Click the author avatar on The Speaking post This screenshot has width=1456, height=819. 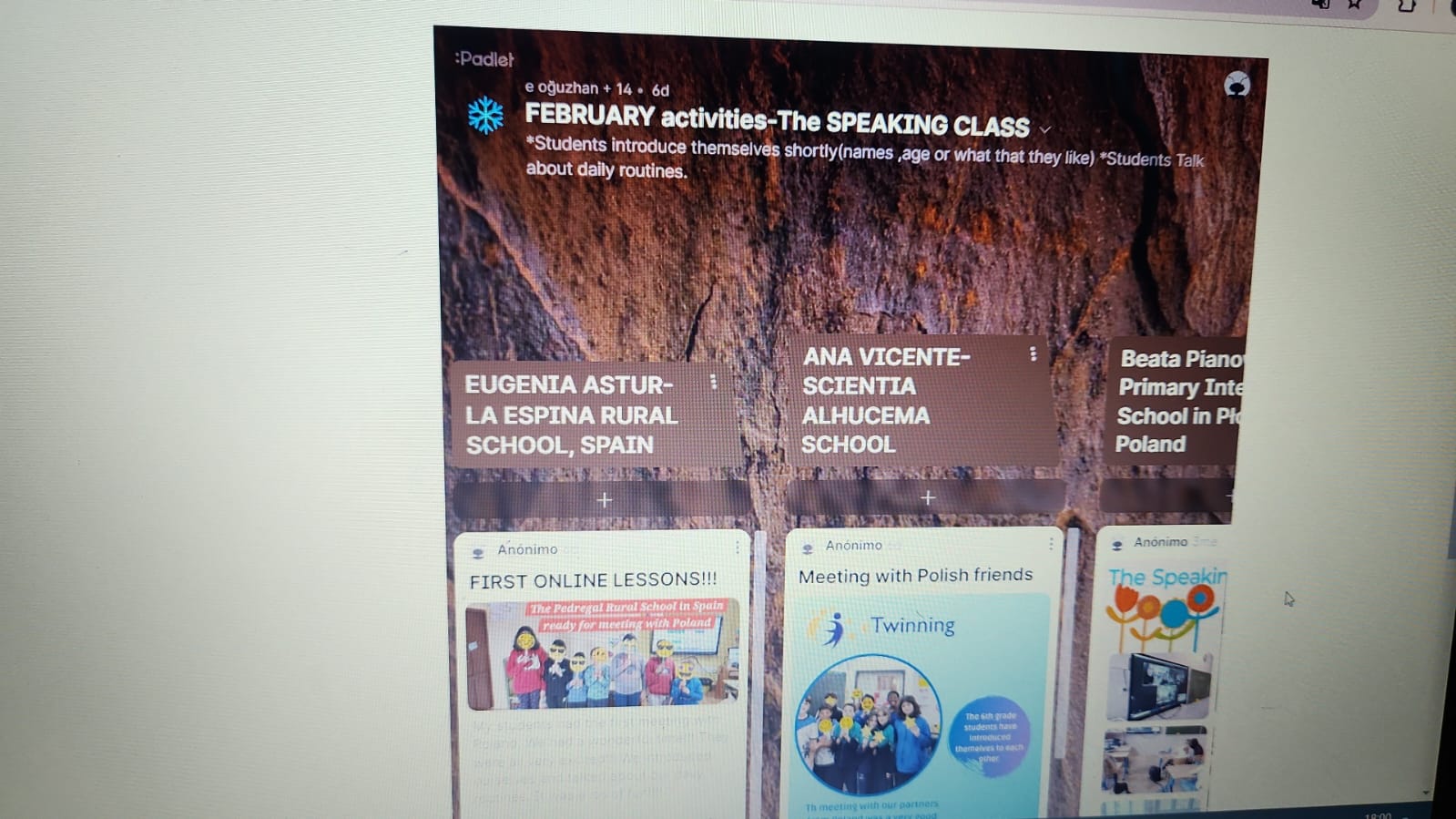point(1117,545)
